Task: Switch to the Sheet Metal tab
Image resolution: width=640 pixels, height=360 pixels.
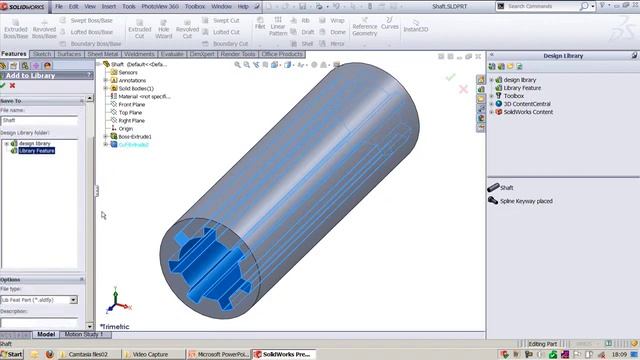Action: tap(103, 54)
